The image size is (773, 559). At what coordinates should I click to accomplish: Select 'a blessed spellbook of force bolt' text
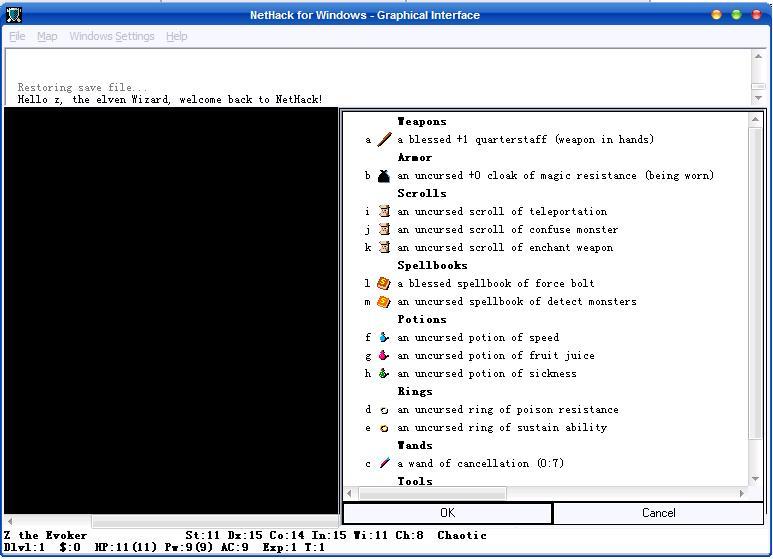tap(495, 283)
